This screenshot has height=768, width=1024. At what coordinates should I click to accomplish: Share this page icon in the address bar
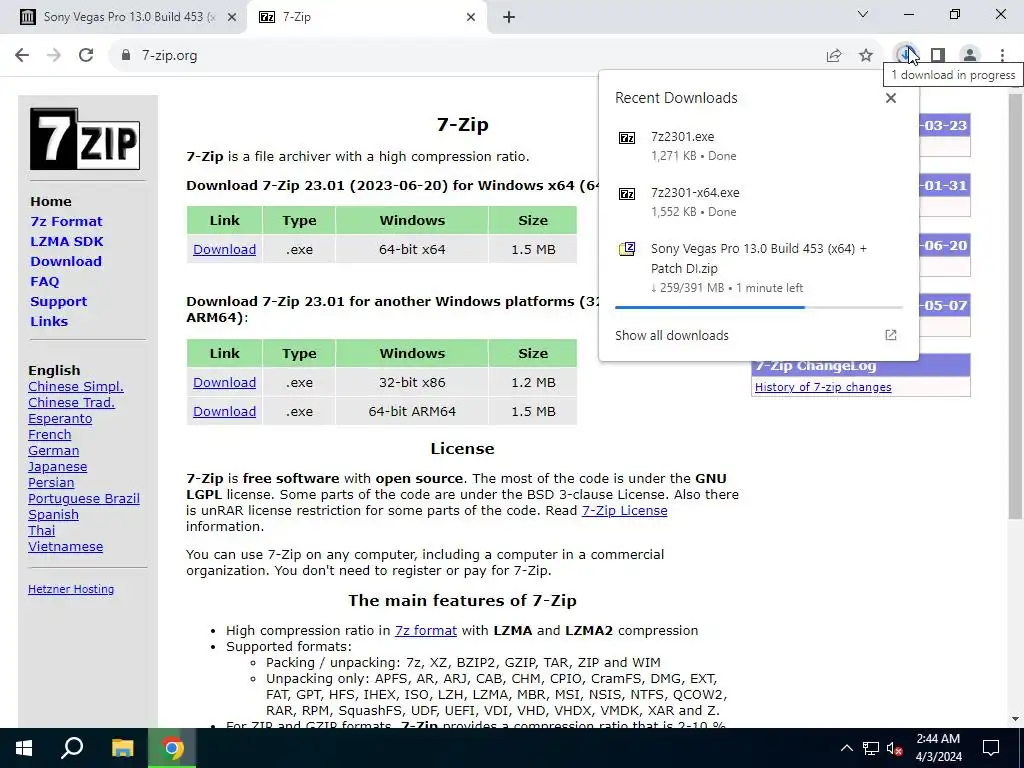tap(834, 56)
